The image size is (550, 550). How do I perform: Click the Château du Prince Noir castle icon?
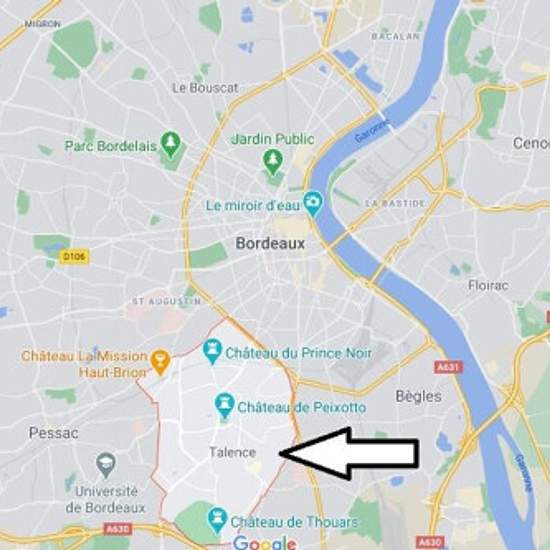click(213, 351)
